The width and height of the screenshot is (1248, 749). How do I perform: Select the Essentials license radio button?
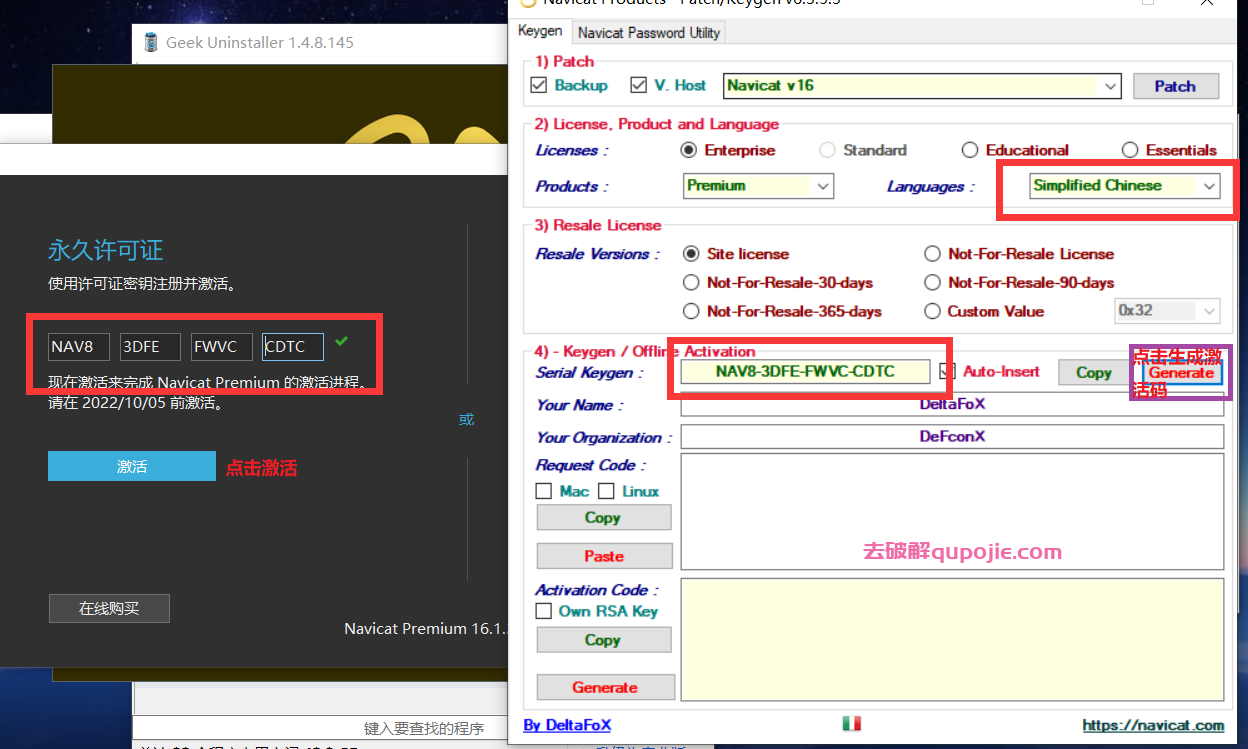click(1130, 150)
